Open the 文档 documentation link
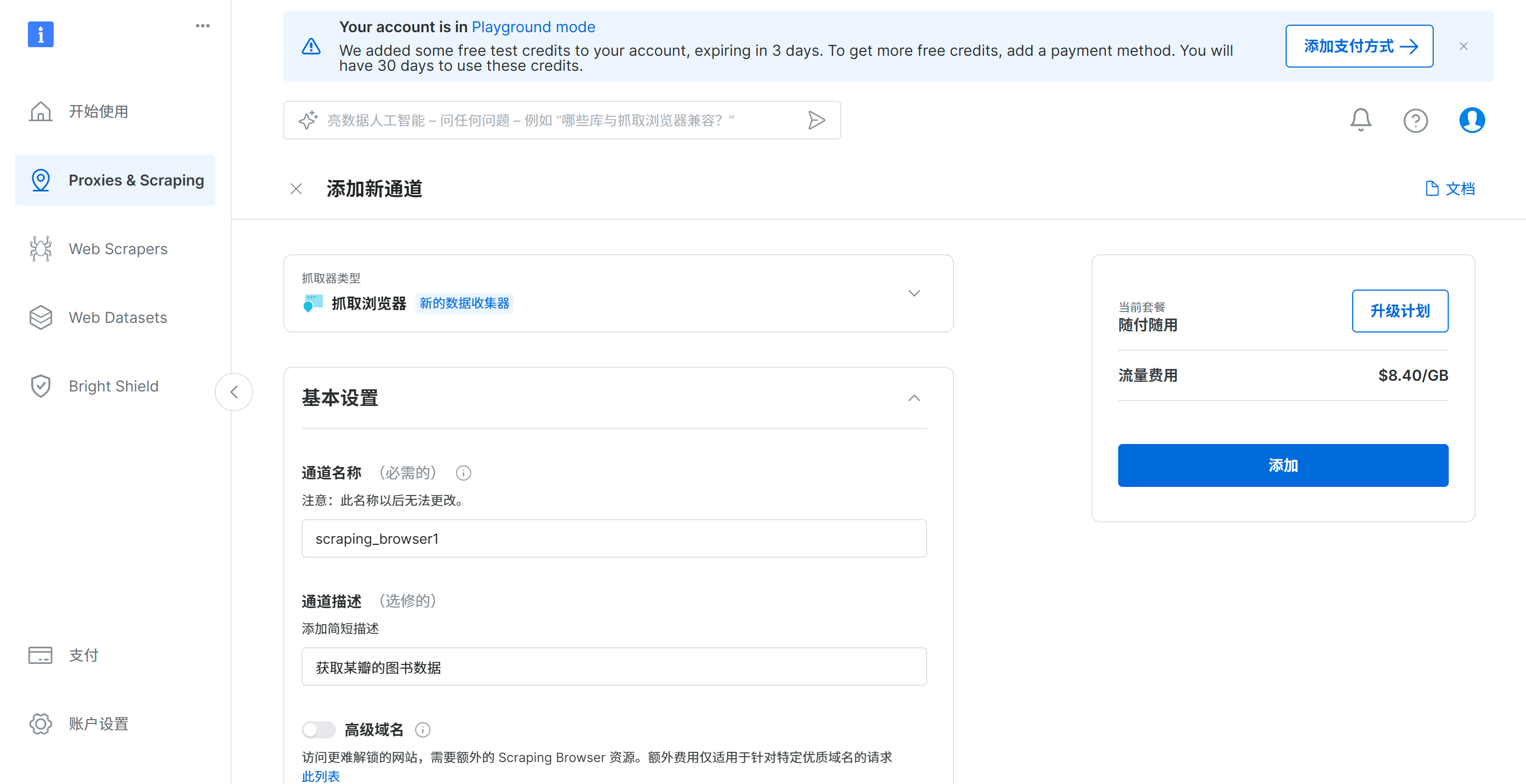The width and height of the screenshot is (1526, 784). click(x=1450, y=189)
